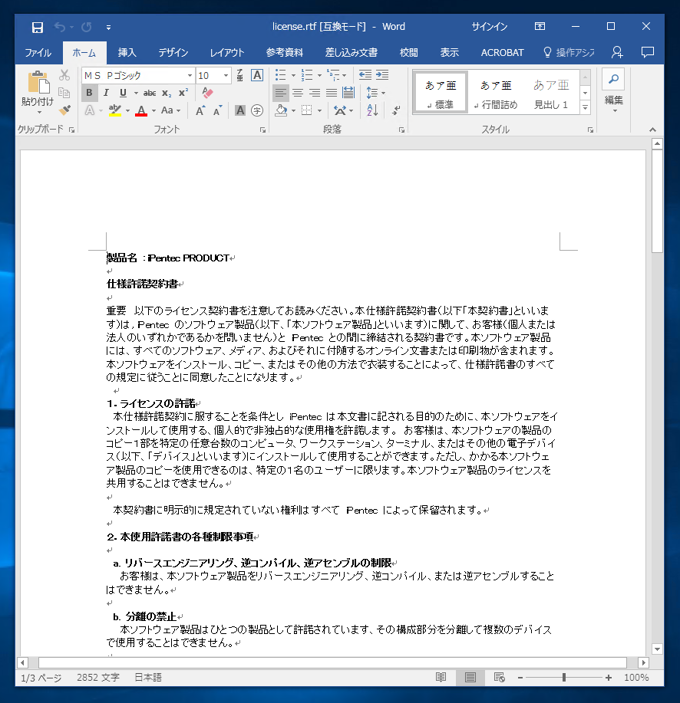Toggle subscript formatting
This screenshot has height=703, width=680.
(166, 93)
